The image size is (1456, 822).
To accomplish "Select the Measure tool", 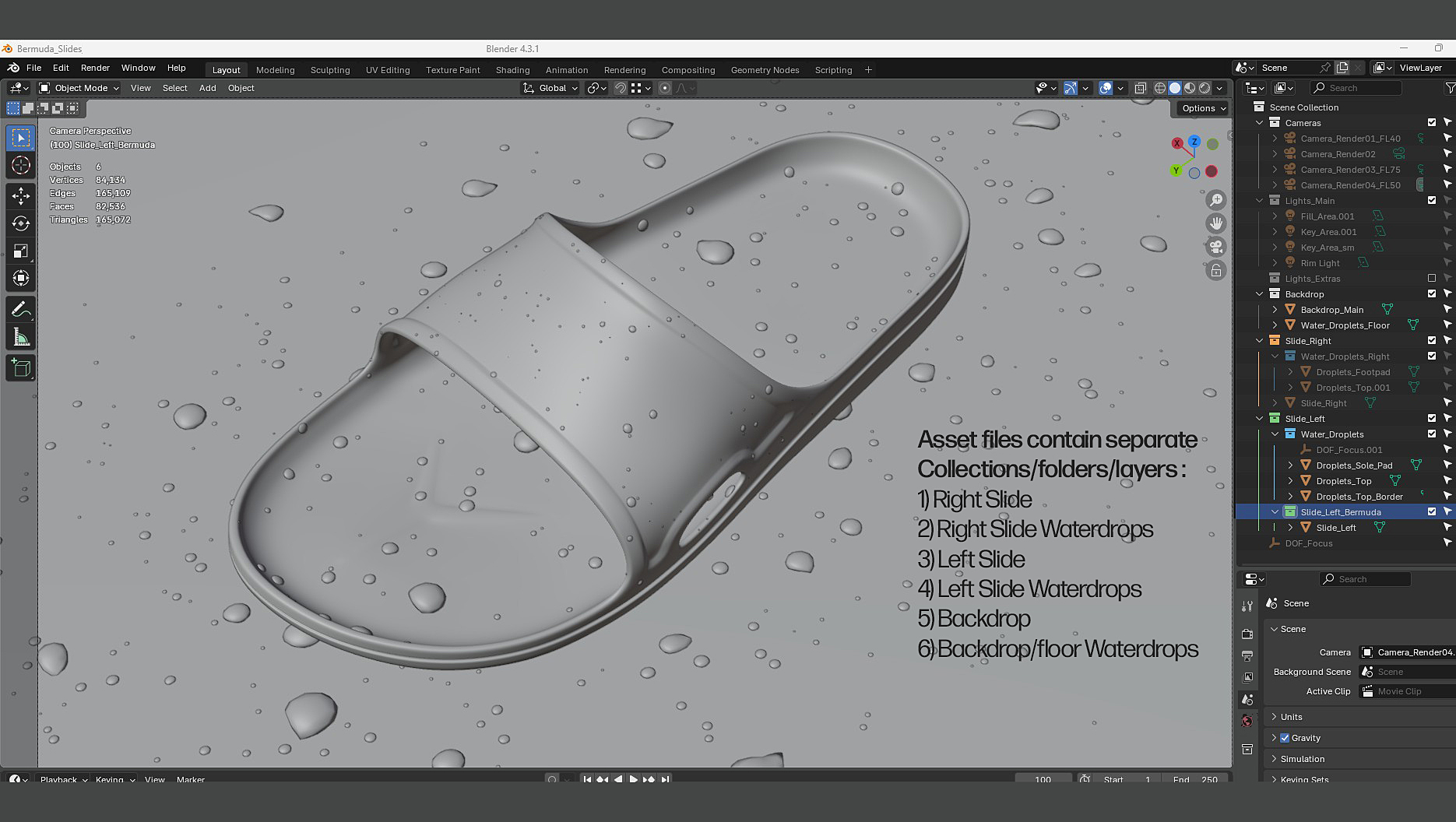I will [21, 336].
